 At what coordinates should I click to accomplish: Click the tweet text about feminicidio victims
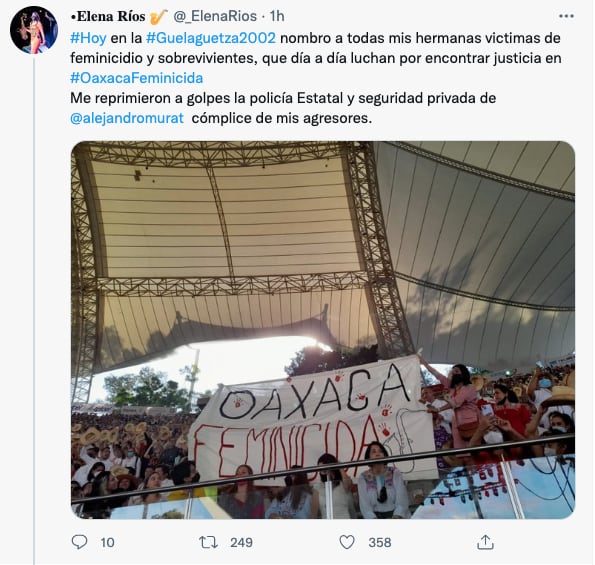pos(316,48)
